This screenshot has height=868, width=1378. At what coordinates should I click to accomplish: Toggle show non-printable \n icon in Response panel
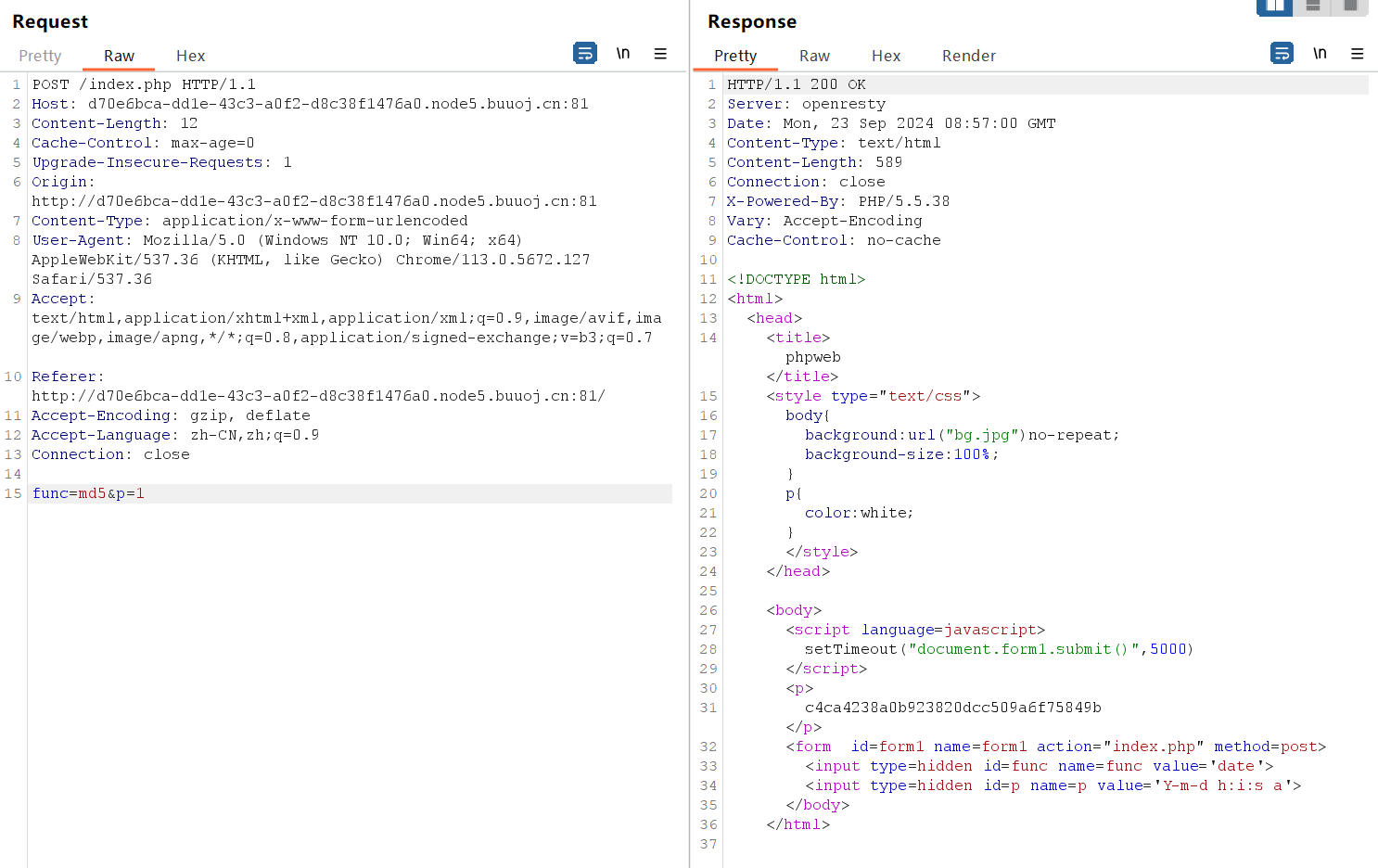tap(1320, 54)
